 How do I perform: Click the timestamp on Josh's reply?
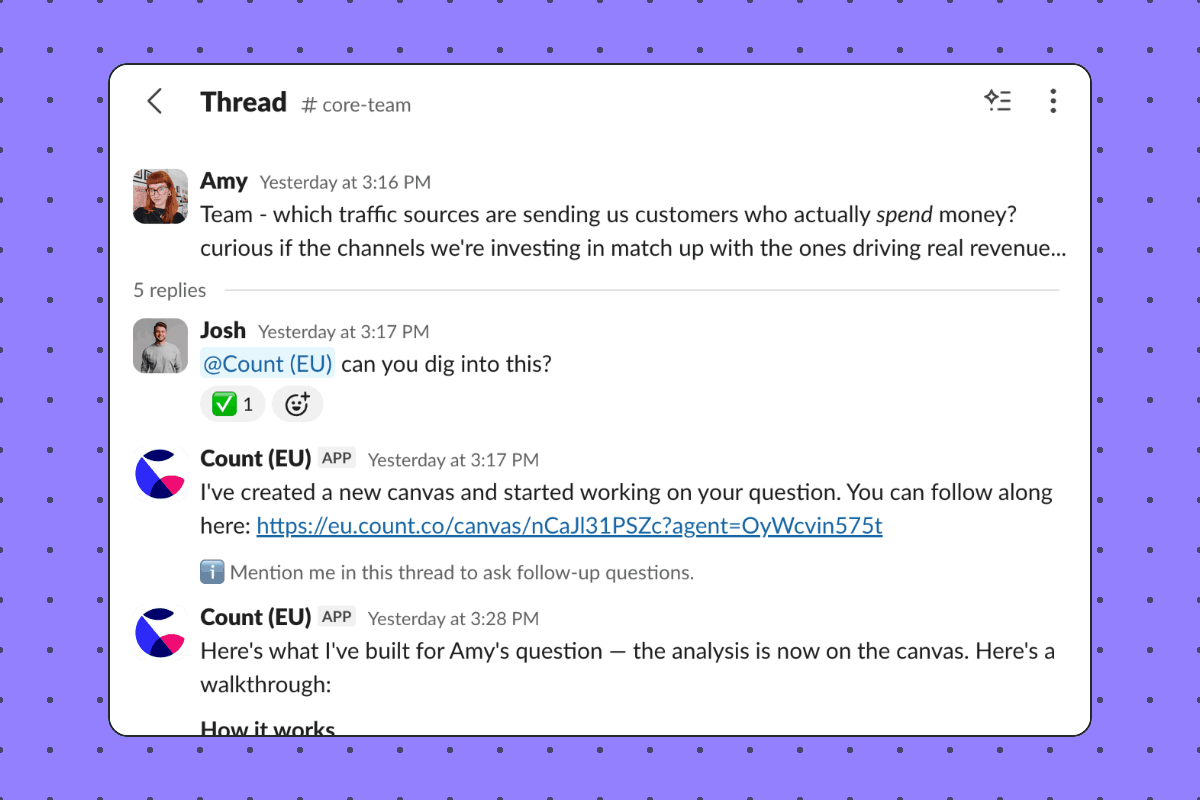point(344,330)
